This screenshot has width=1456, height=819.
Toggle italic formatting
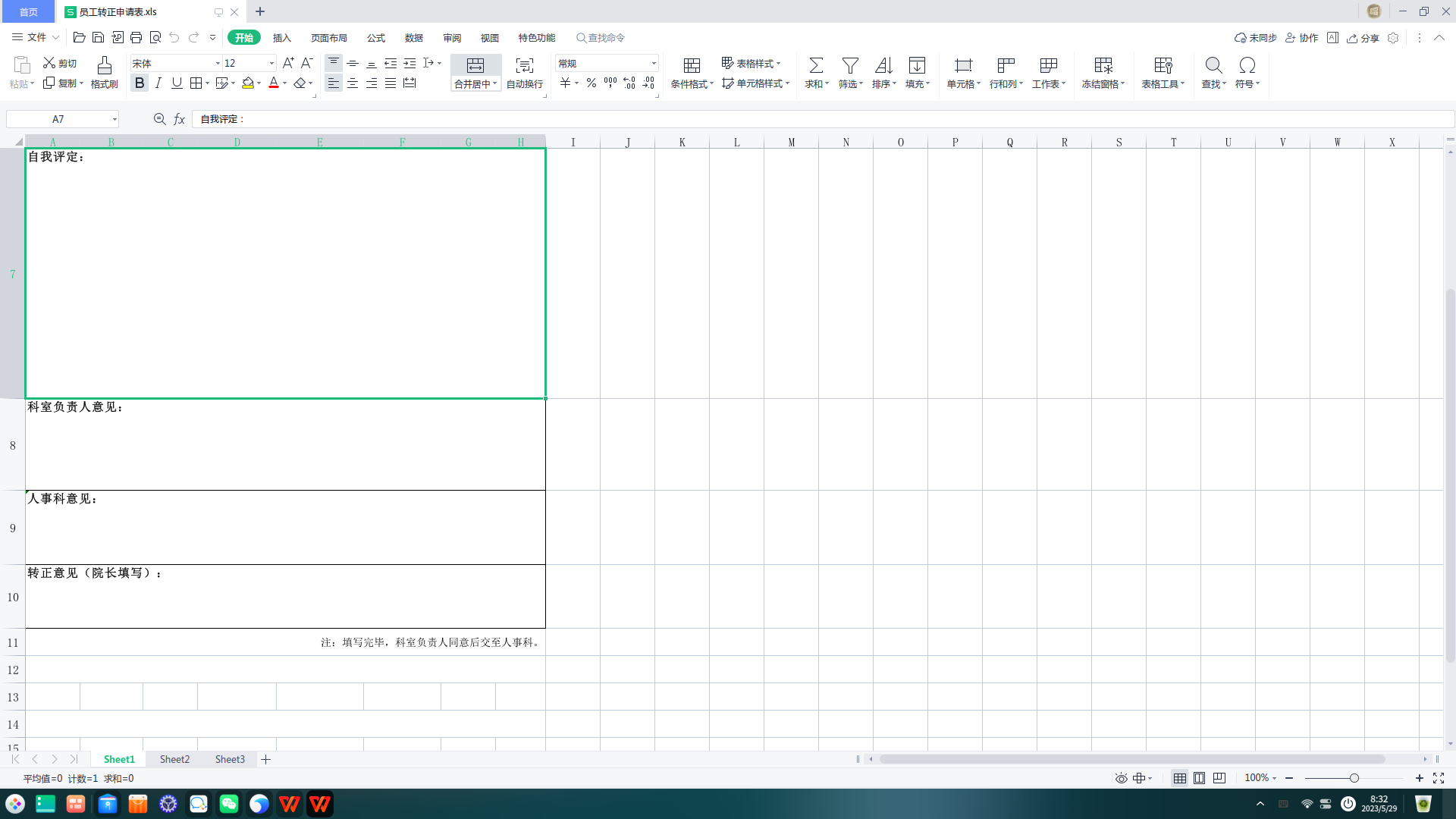click(158, 83)
